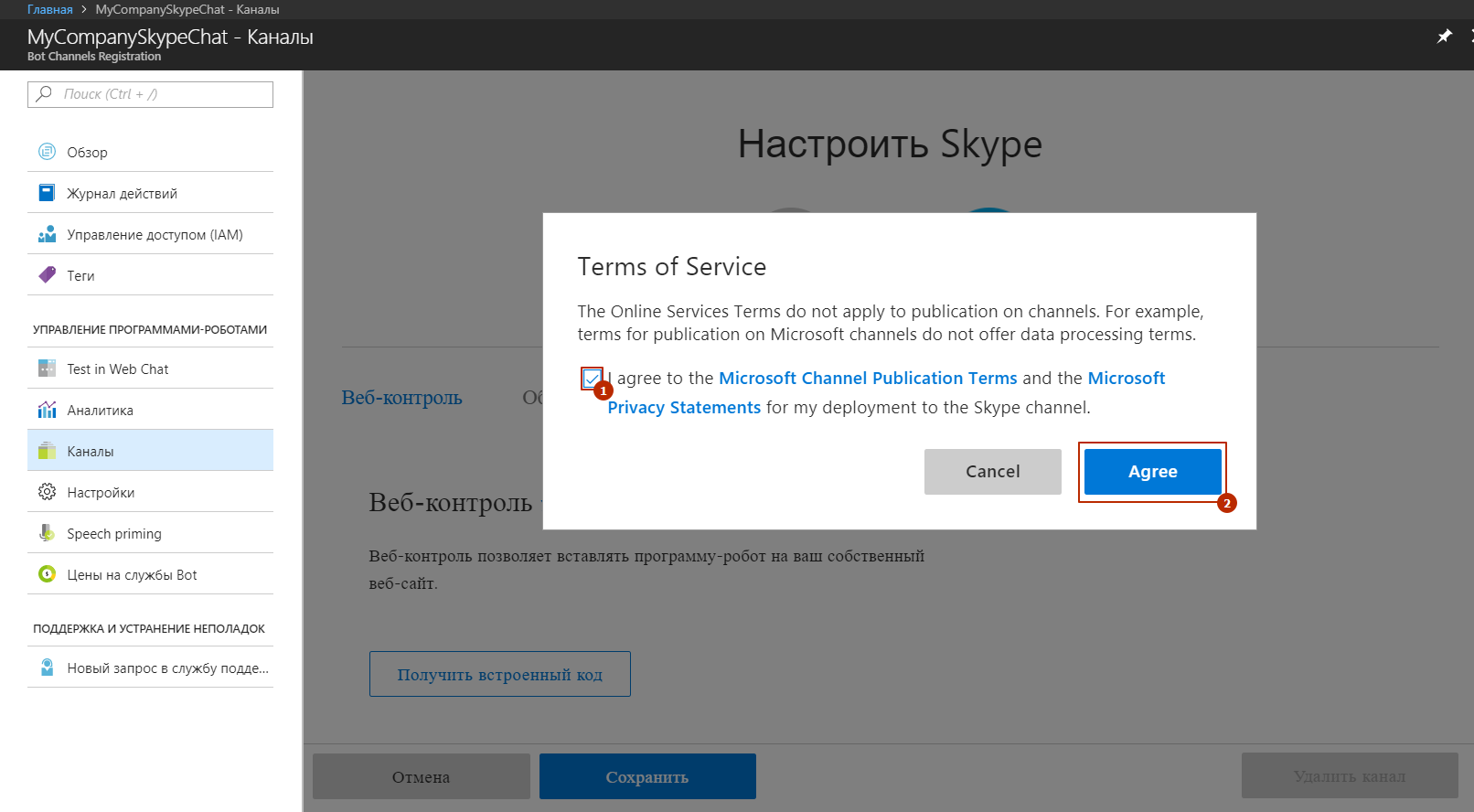Go to Управление доступом (IAM)
The image size is (1474, 812).
click(150, 234)
